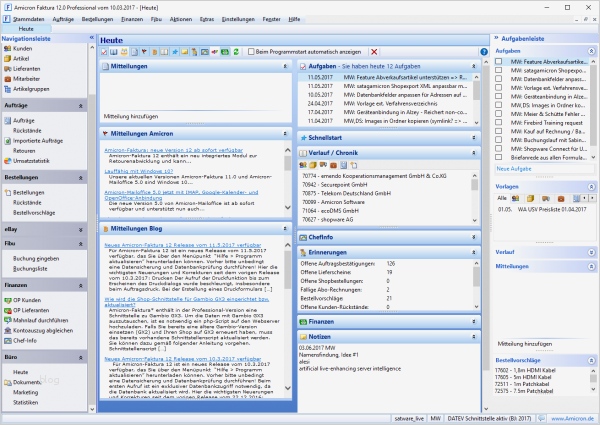Image resolution: width=600 pixels, height=425 pixels.
Task: Collapse the Mitteilungen Blog panel
Action: (x=286, y=229)
